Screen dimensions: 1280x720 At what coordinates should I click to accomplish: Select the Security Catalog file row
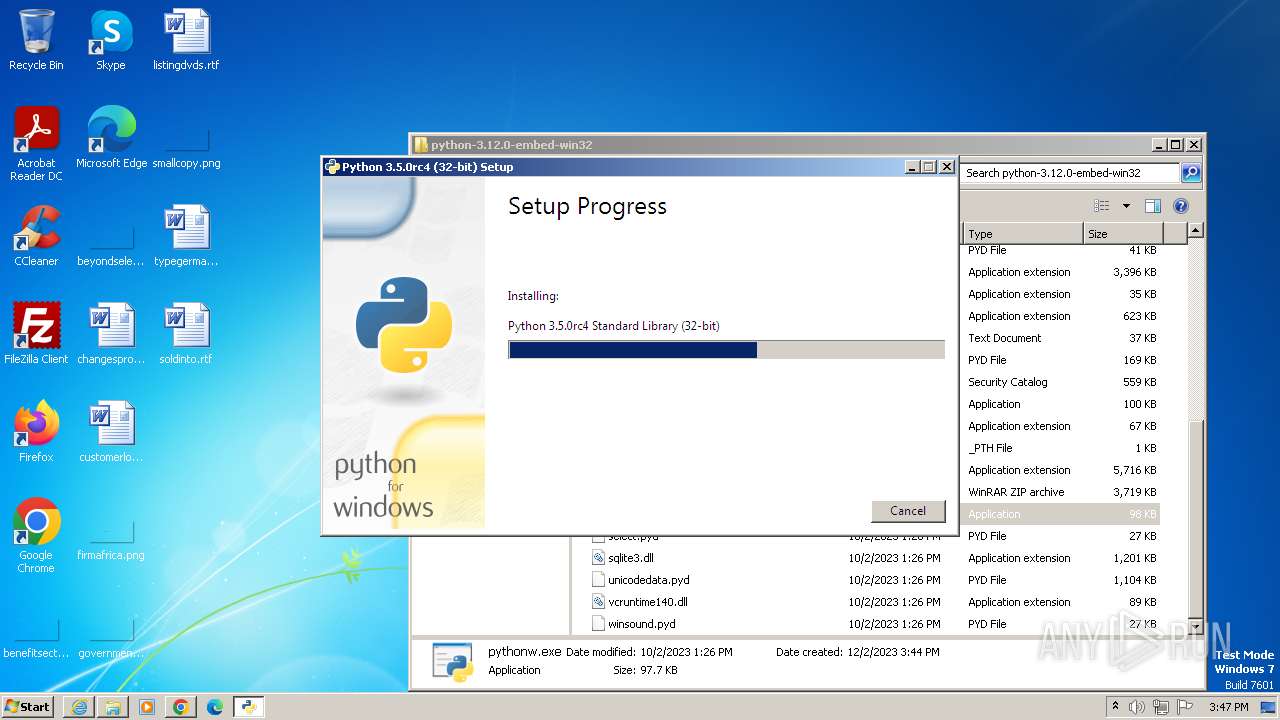[1060, 382]
